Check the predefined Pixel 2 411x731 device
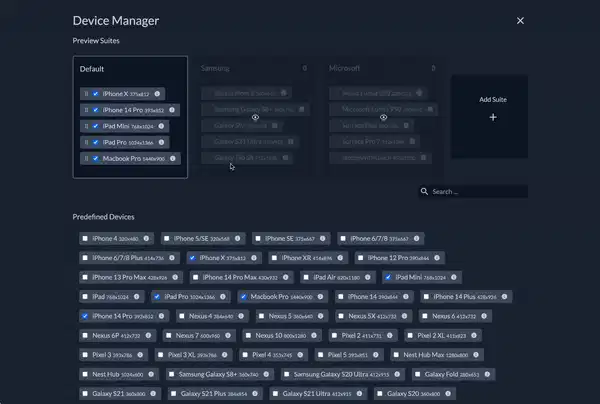 [x=334, y=336]
